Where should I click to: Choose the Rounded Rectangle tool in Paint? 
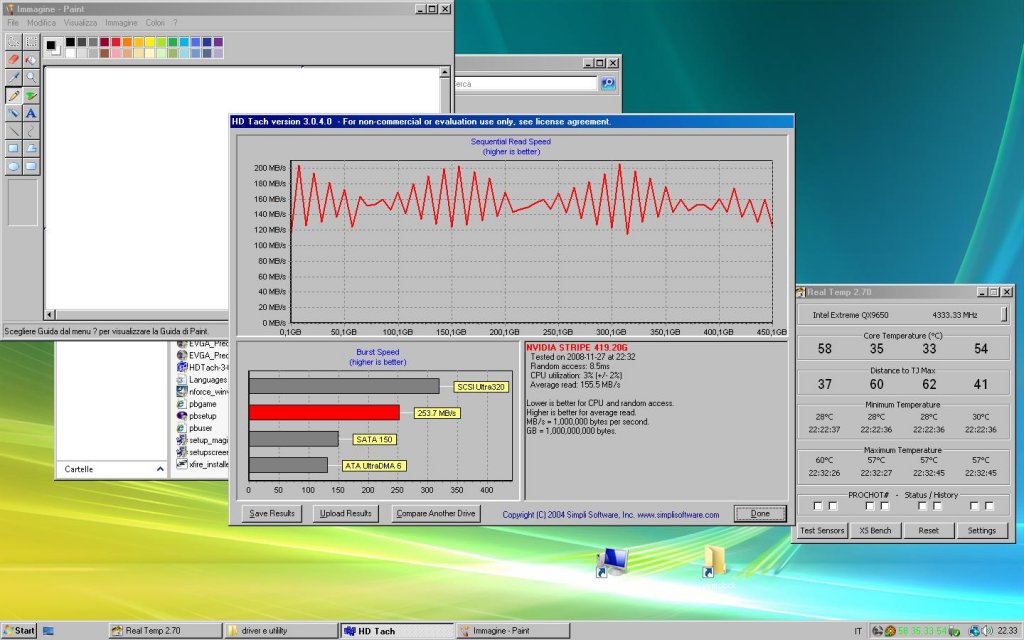coord(31,166)
